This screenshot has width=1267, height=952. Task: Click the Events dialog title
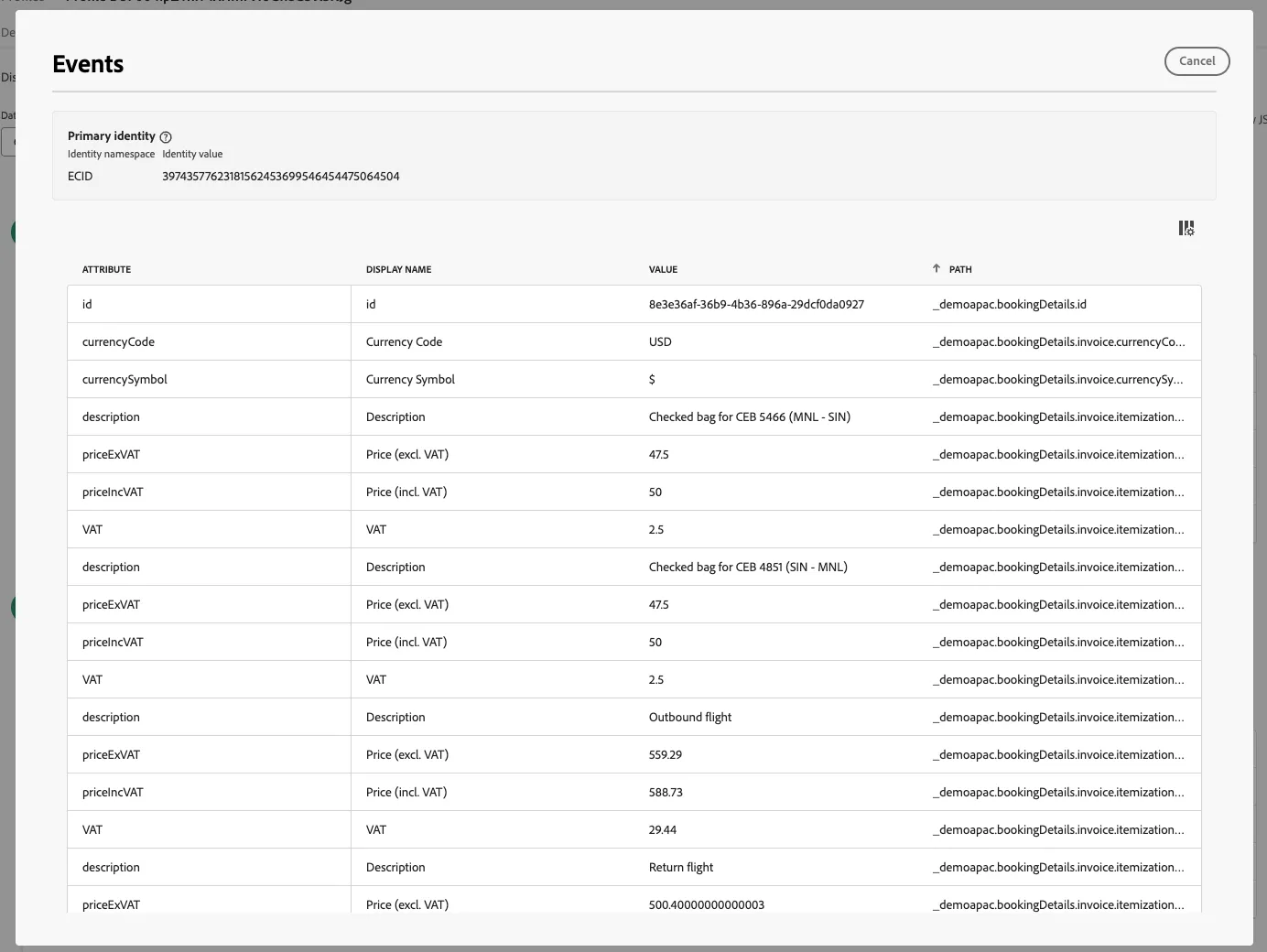(88, 64)
